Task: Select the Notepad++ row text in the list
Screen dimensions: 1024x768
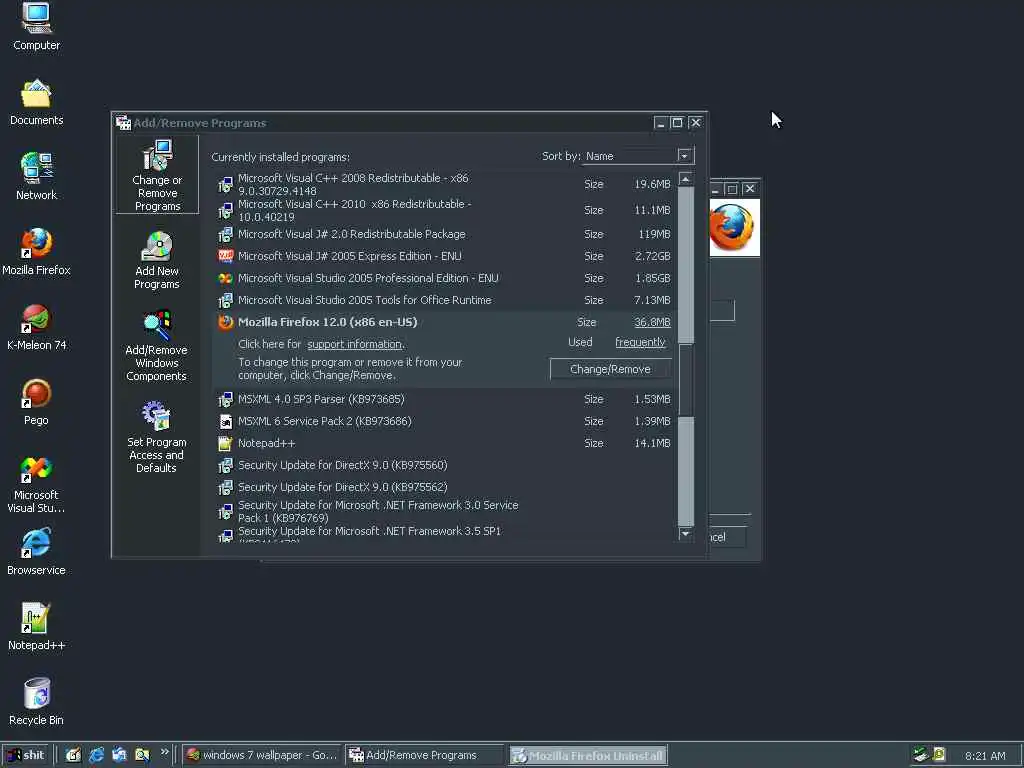Action: (x=266, y=443)
